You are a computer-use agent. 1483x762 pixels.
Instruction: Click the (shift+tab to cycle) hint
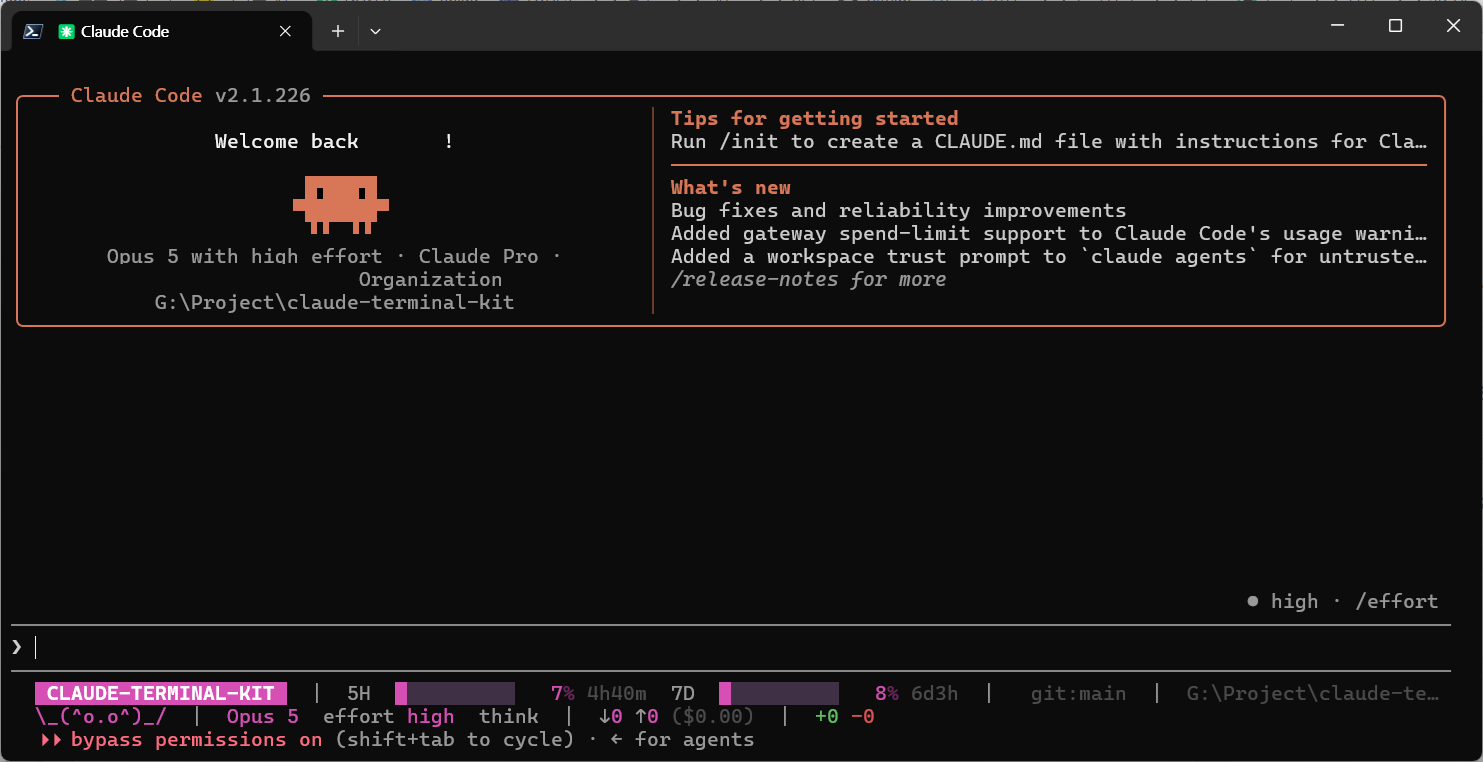coord(455,739)
